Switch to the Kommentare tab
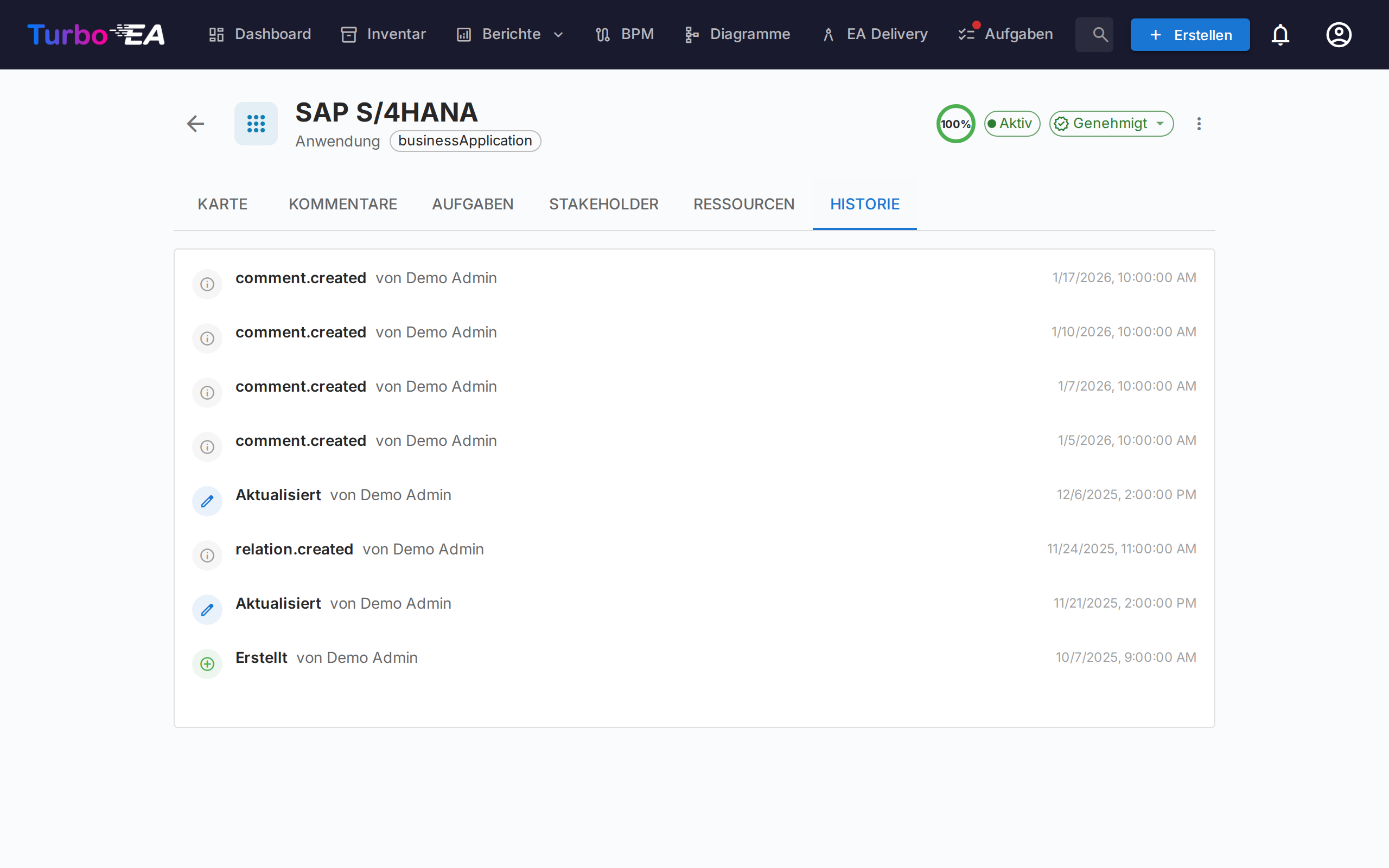 tap(343, 205)
